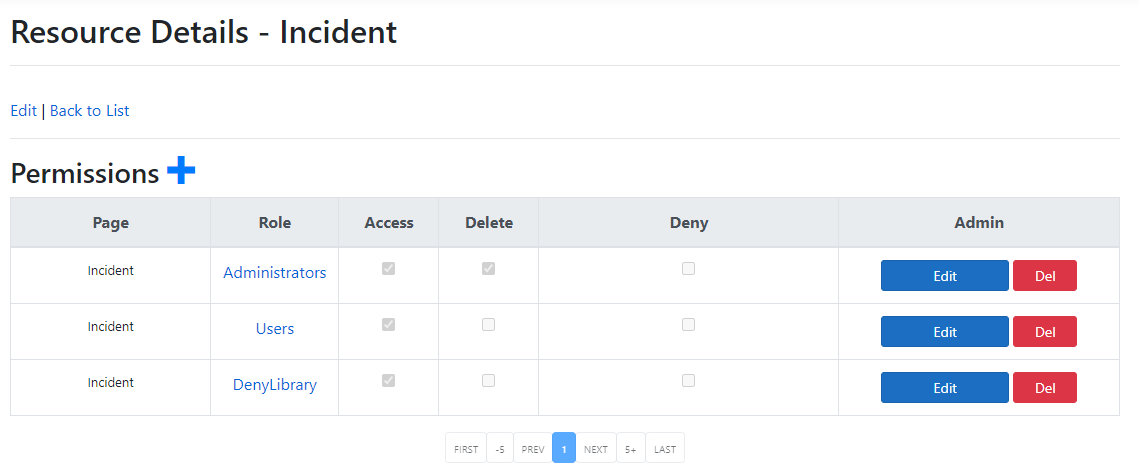Toggle Delete checkbox for Users row
This screenshot has width=1139, height=473.
pos(488,325)
